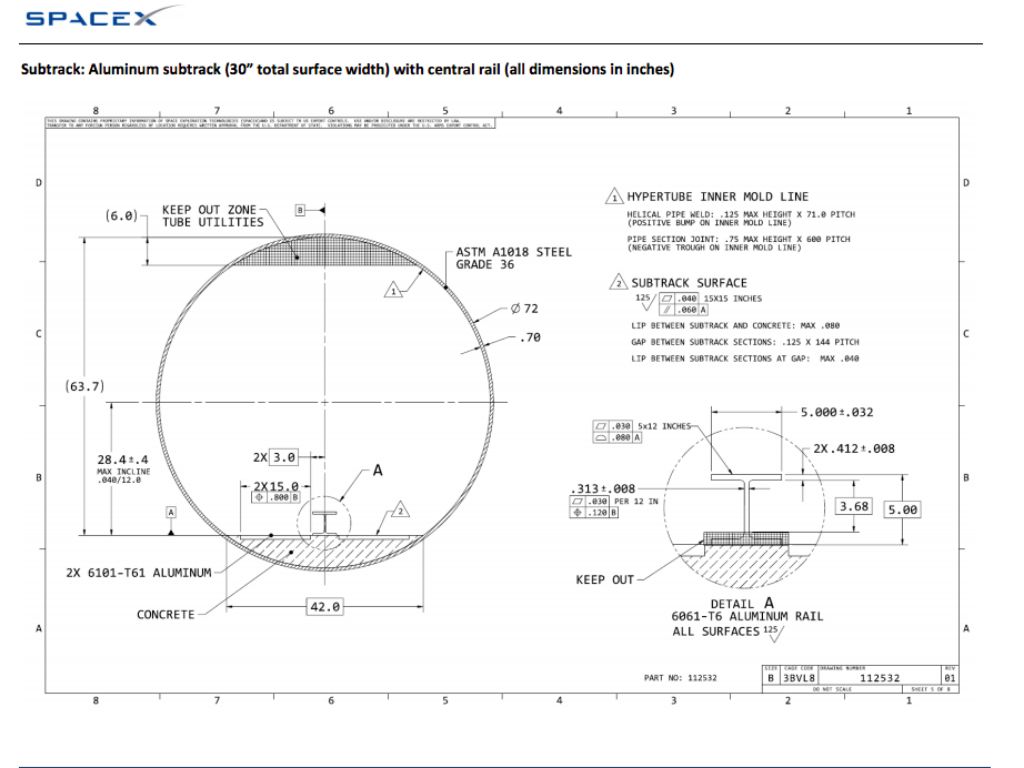Screen dimensions: 1024x768
Task: Click the .120 B position tolerance frame
Action: click(594, 513)
